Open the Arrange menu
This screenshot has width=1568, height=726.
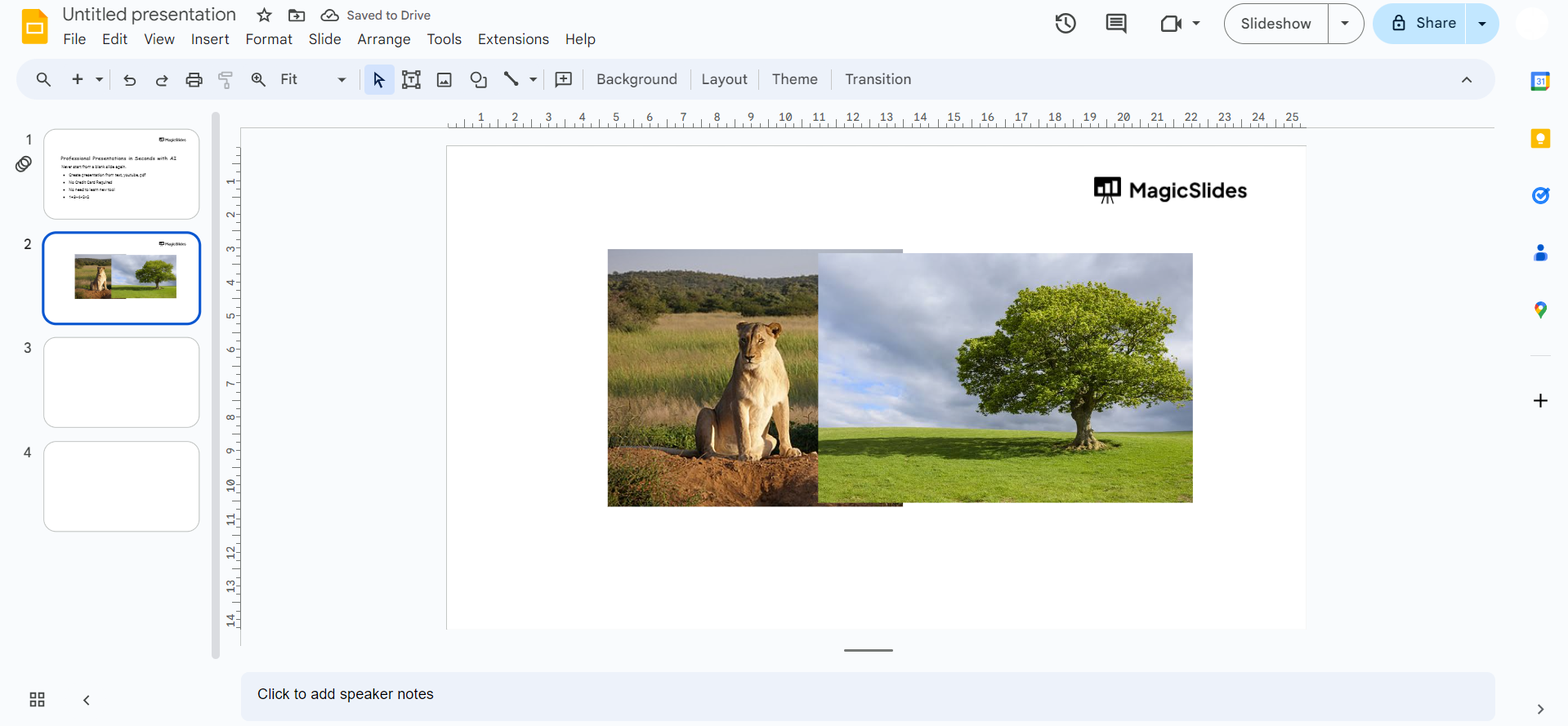[x=384, y=39]
